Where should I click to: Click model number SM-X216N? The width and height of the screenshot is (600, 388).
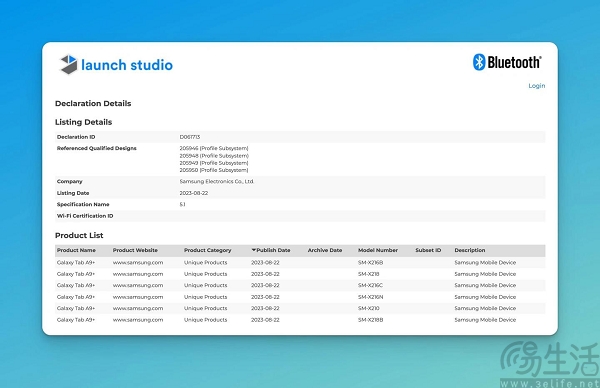tap(370, 297)
